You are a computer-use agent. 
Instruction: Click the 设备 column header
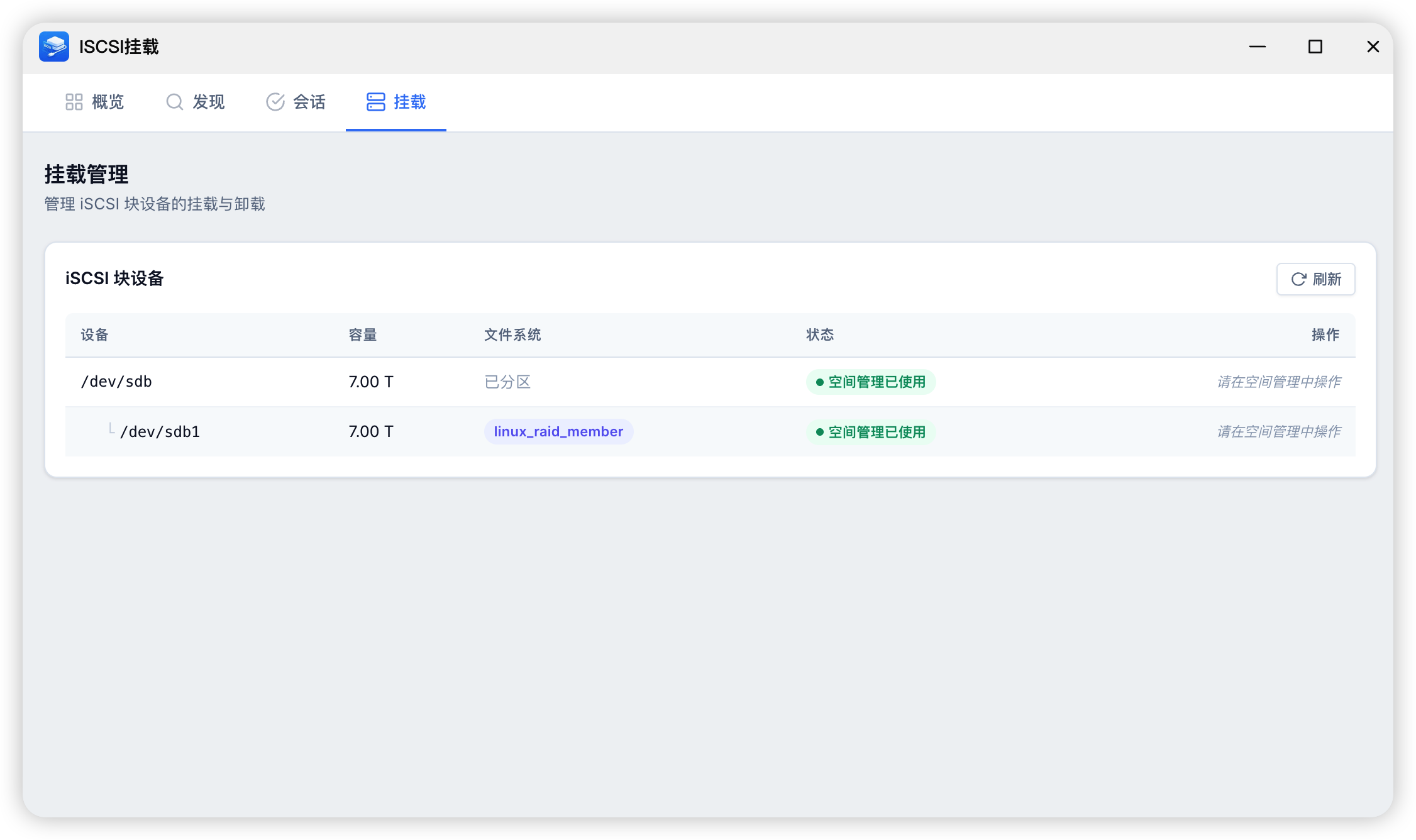(x=95, y=334)
